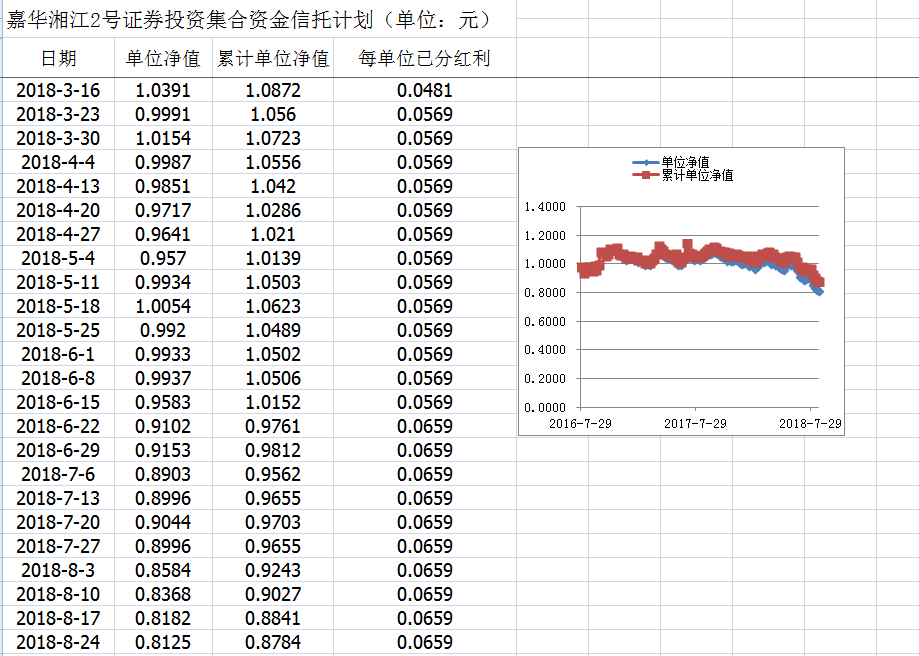Select date cell 2018-5-4
The height and width of the screenshot is (656, 919).
click(x=59, y=259)
